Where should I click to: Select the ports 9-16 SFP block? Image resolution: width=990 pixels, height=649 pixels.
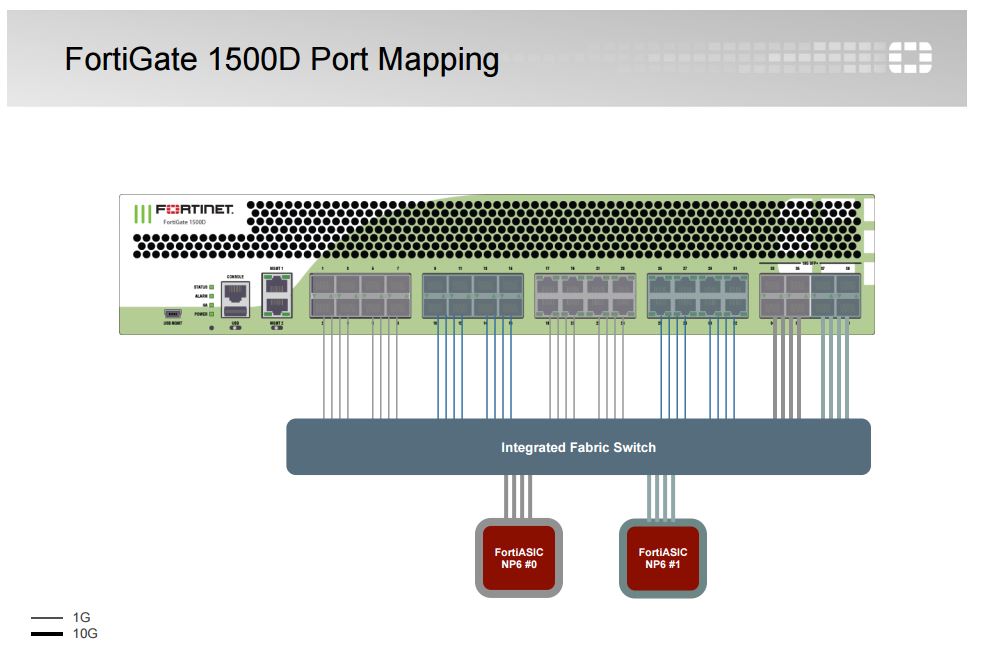pyautogui.click(x=472, y=295)
